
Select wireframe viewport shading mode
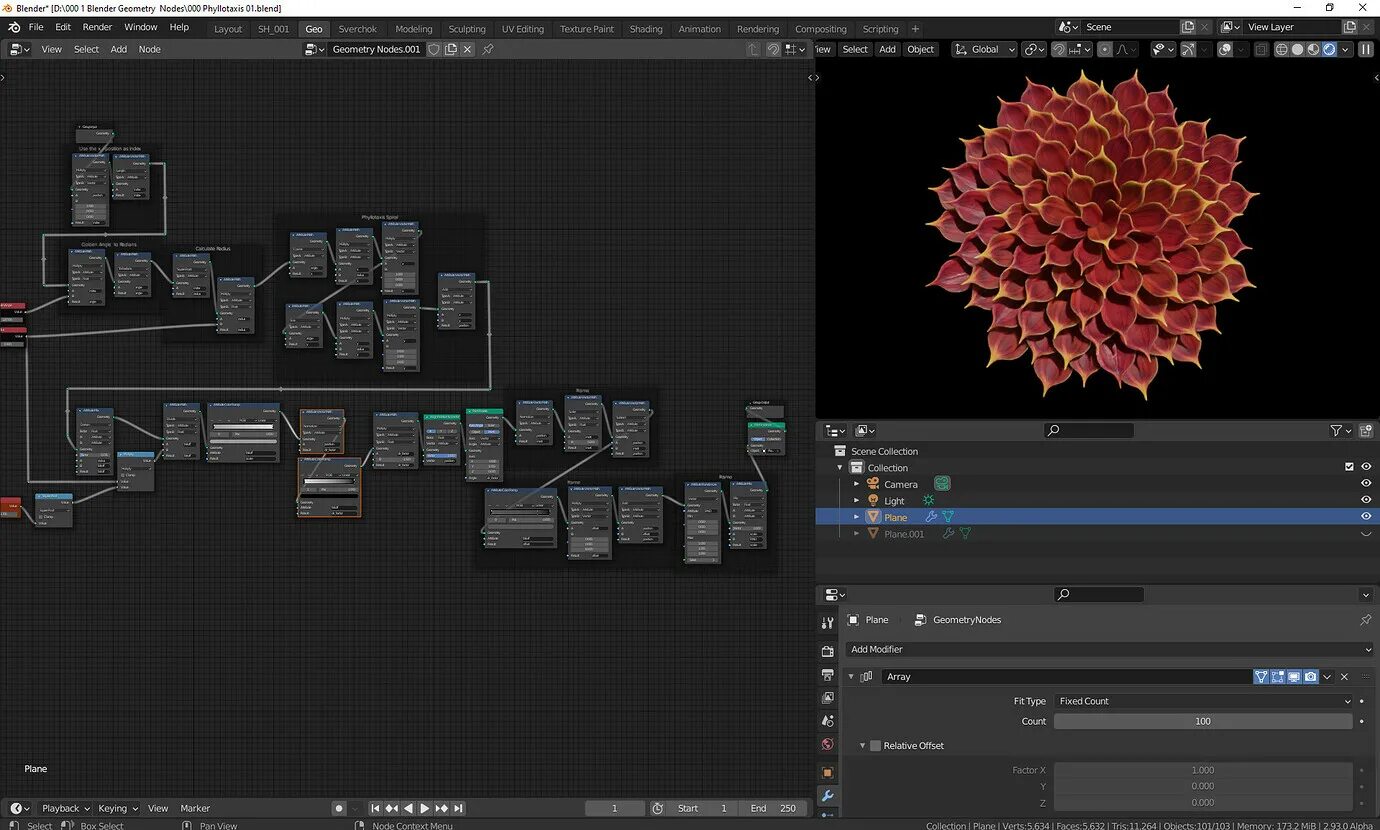[1282, 49]
